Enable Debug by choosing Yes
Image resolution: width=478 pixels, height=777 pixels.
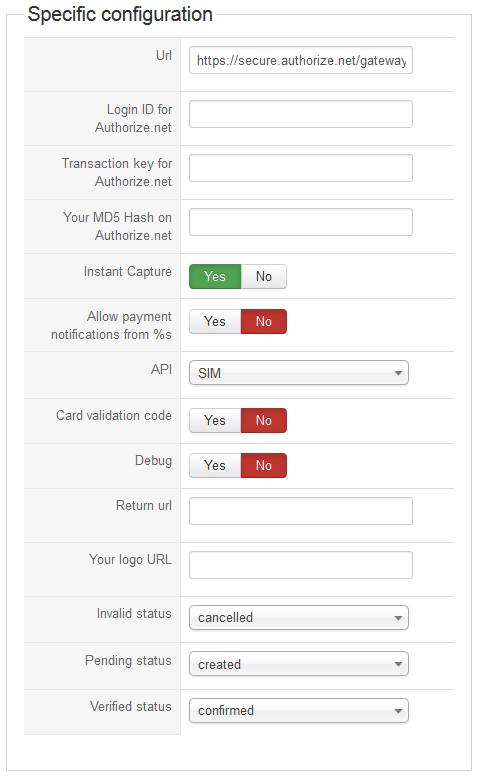coord(215,466)
